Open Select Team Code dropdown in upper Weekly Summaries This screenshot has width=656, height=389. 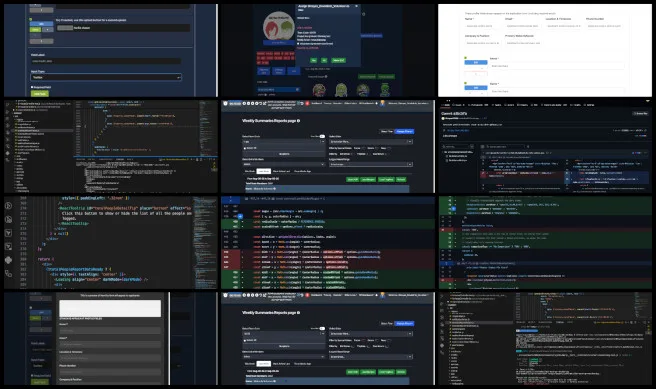(x=284, y=142)
